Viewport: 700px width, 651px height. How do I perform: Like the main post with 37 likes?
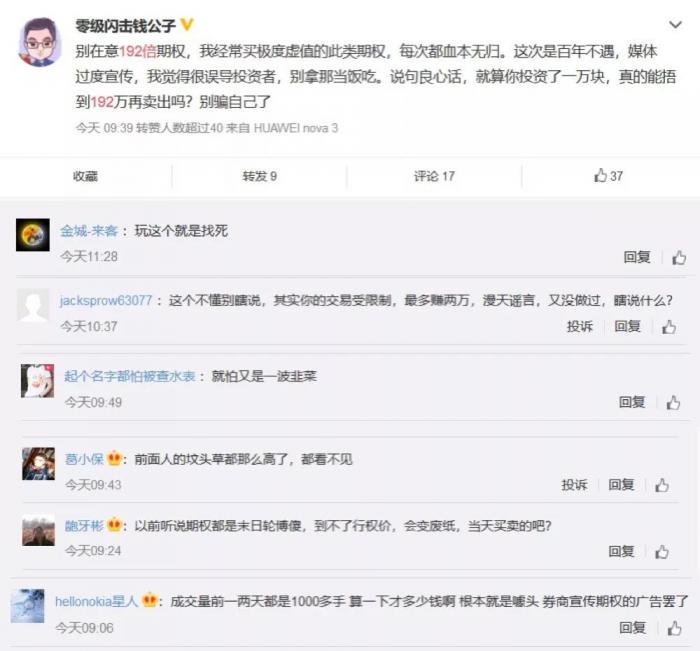click(x=608, y=176)
